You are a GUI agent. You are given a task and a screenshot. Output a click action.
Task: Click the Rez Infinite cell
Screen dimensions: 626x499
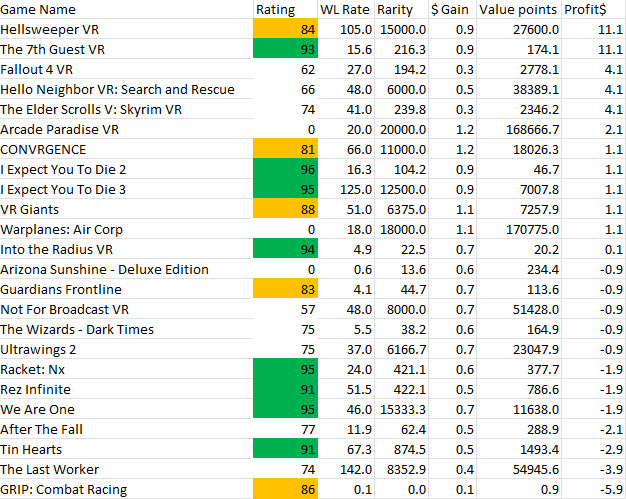tap(126, 389)
